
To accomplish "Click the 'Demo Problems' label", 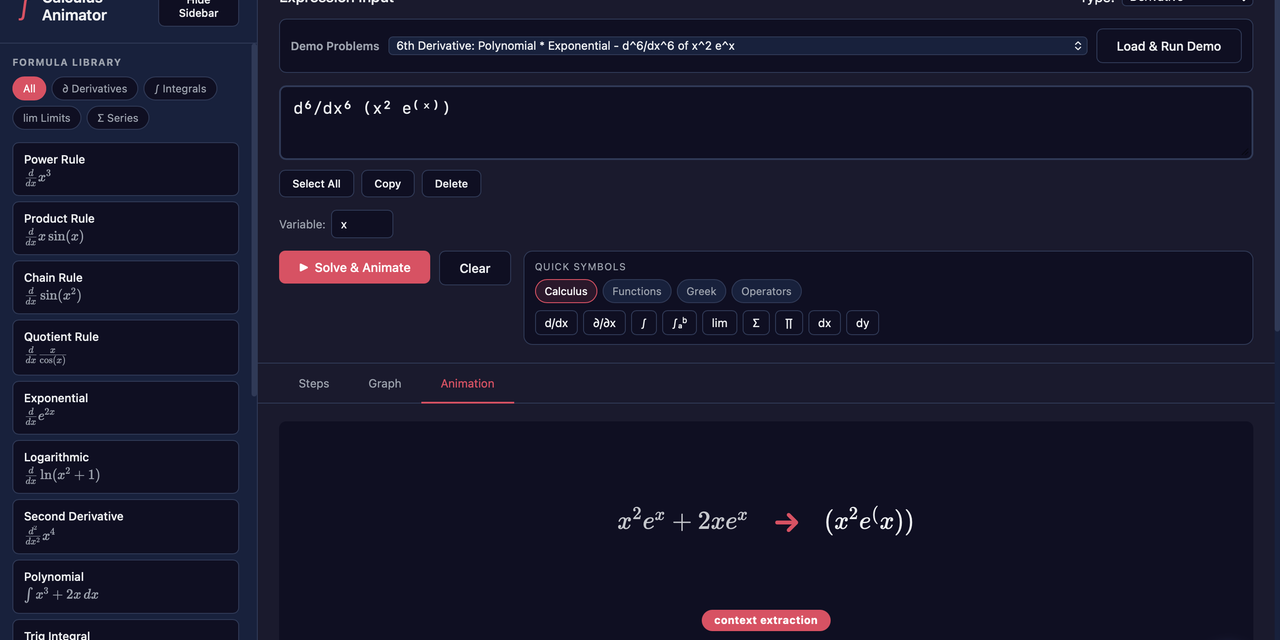I will pyautogui.click(x=335, y=46).
